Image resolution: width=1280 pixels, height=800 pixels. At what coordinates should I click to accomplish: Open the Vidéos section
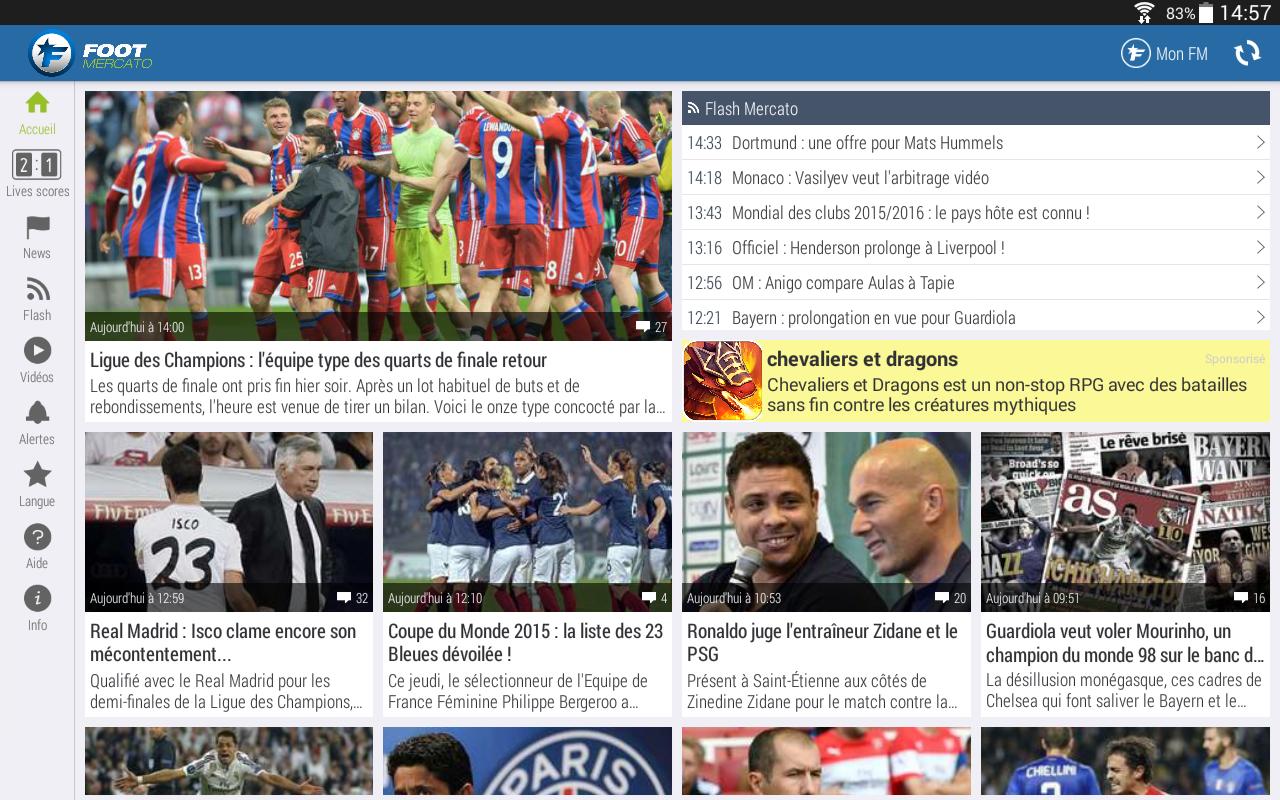[x=37, y=352]
